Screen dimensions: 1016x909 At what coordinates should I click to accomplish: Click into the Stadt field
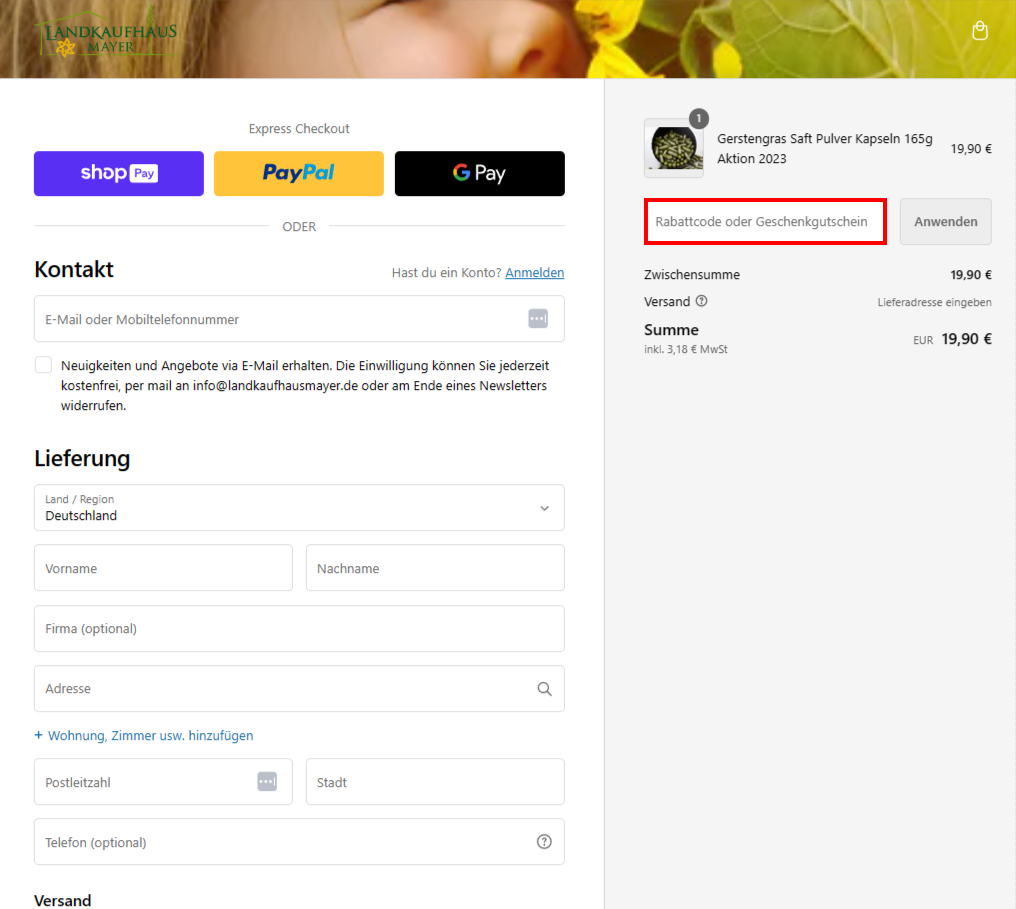[x=435, y=782]
